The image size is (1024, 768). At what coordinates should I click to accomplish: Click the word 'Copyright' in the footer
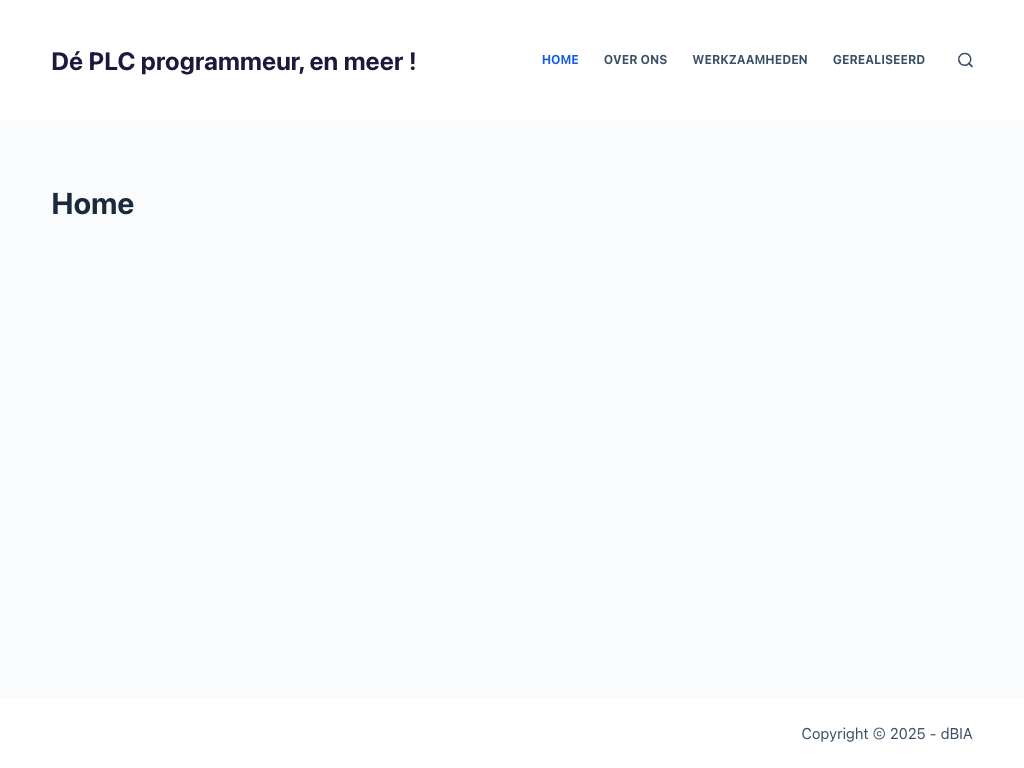pos(835,734)
